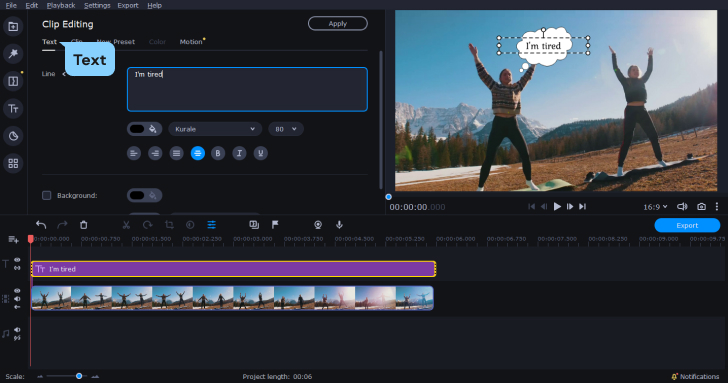Open the Titles sidebar tab
Image resolution: width=728 pixels, height=383 pixels.
[13, 109]
